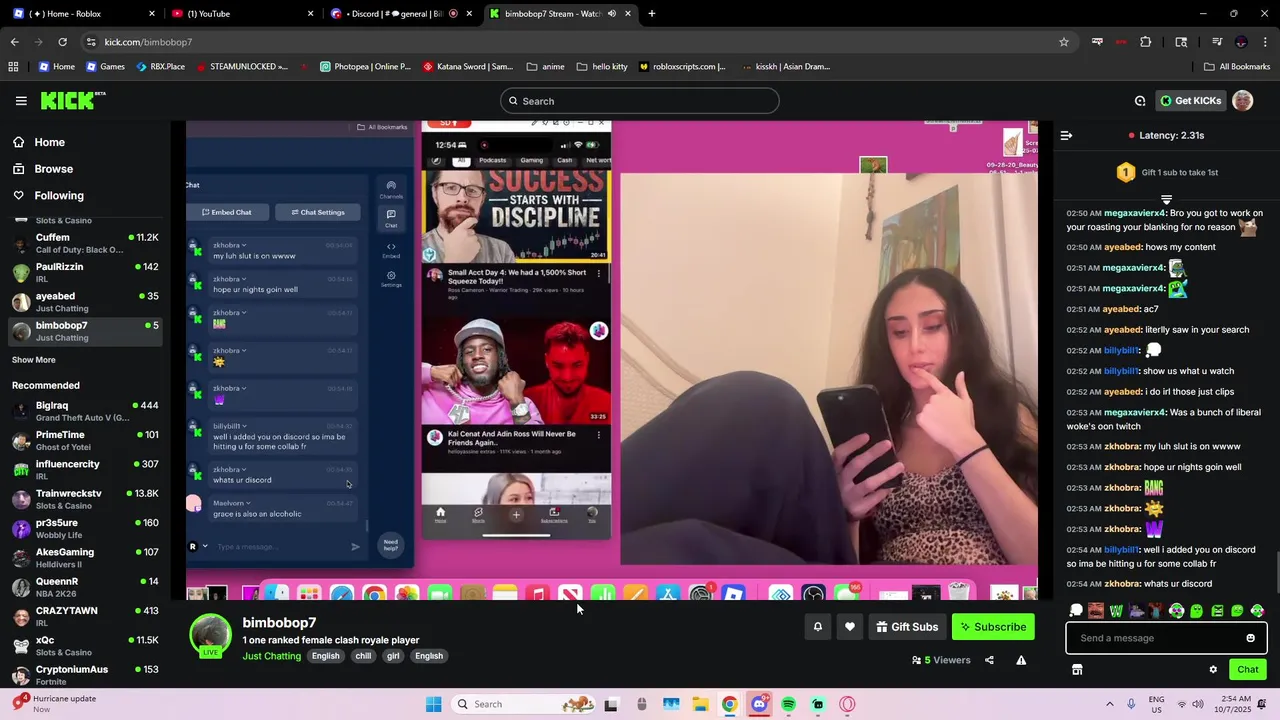Screen dimensions: 1280x720
Task: Click the Windows Start button
Action: [x=433, y=704]
